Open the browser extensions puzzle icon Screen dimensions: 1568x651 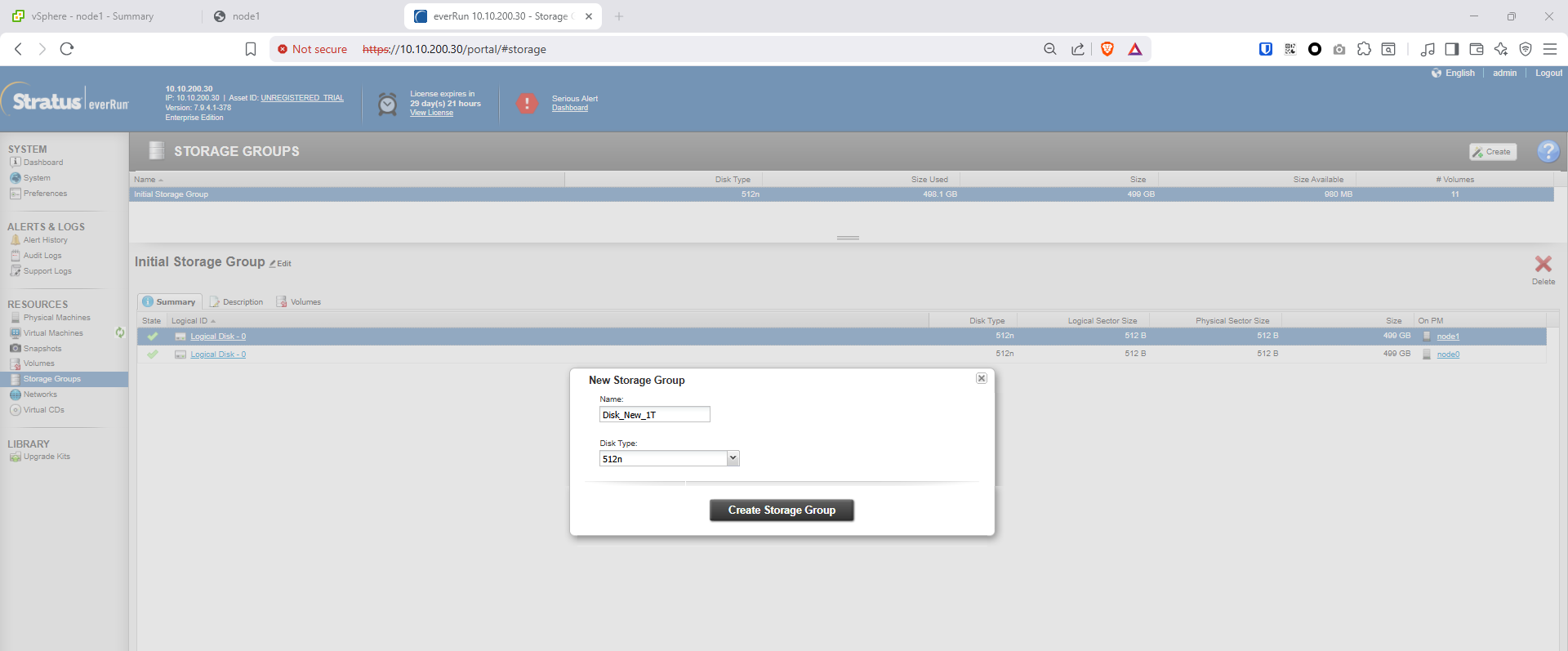(1364, 49)
